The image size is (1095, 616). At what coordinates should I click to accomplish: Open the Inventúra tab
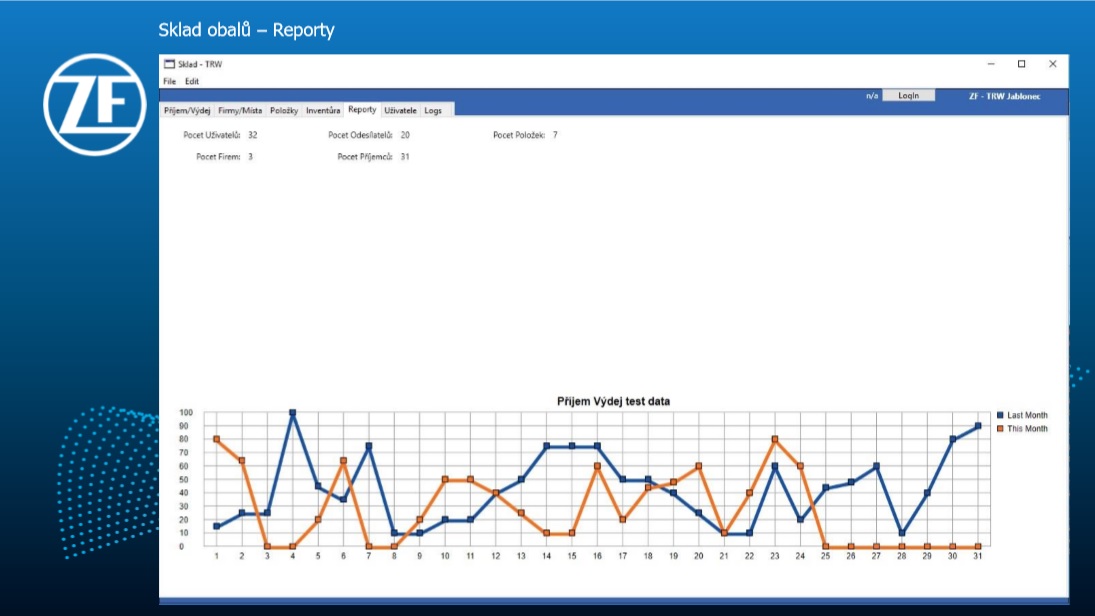[x=323, y=110]
